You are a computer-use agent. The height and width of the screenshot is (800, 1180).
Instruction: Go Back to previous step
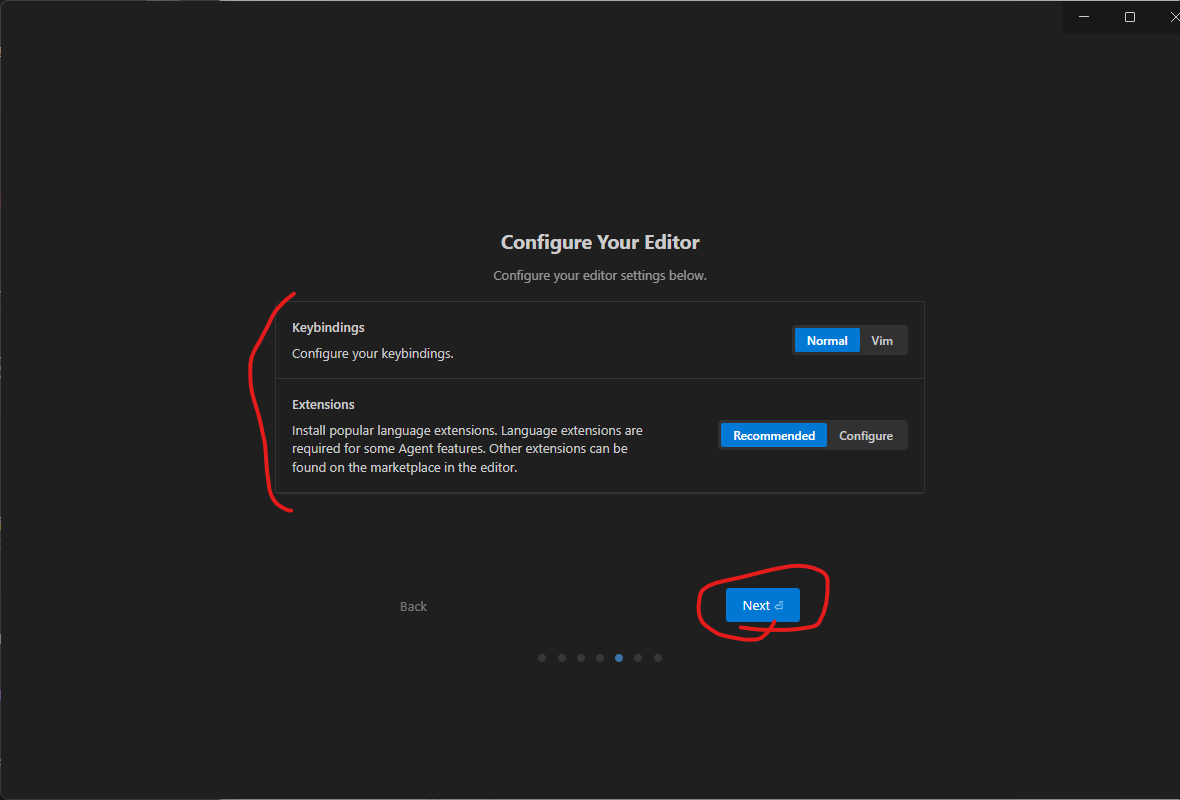(x=413, y=607)
